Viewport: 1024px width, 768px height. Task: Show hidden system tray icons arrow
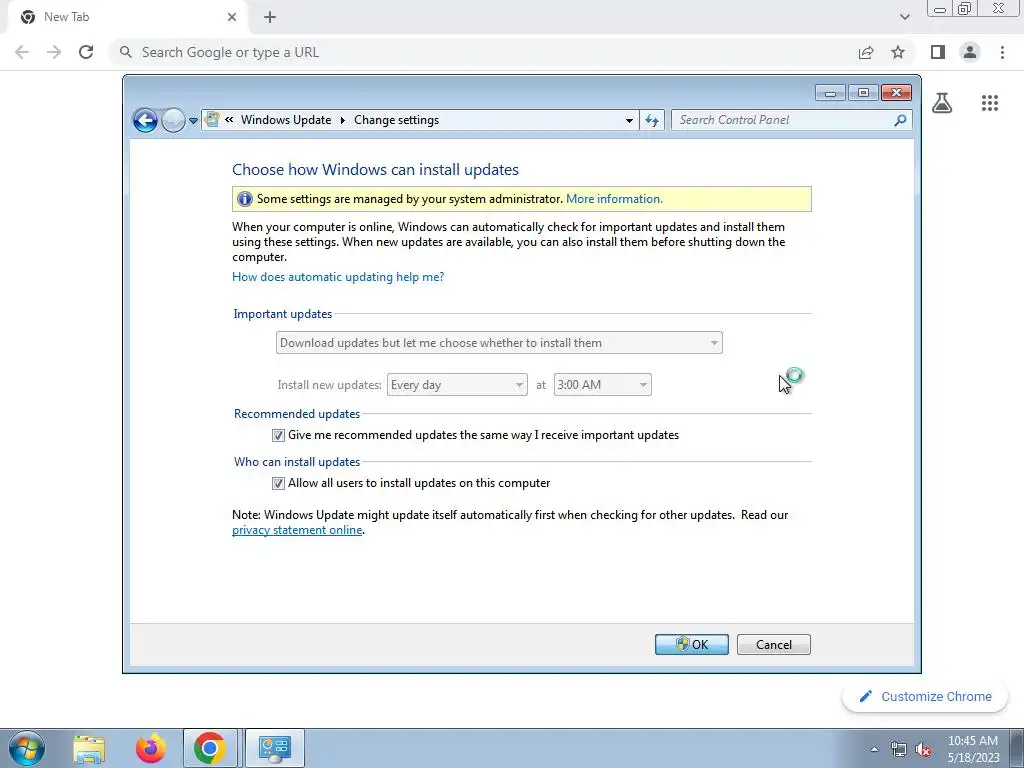(874, 750)
